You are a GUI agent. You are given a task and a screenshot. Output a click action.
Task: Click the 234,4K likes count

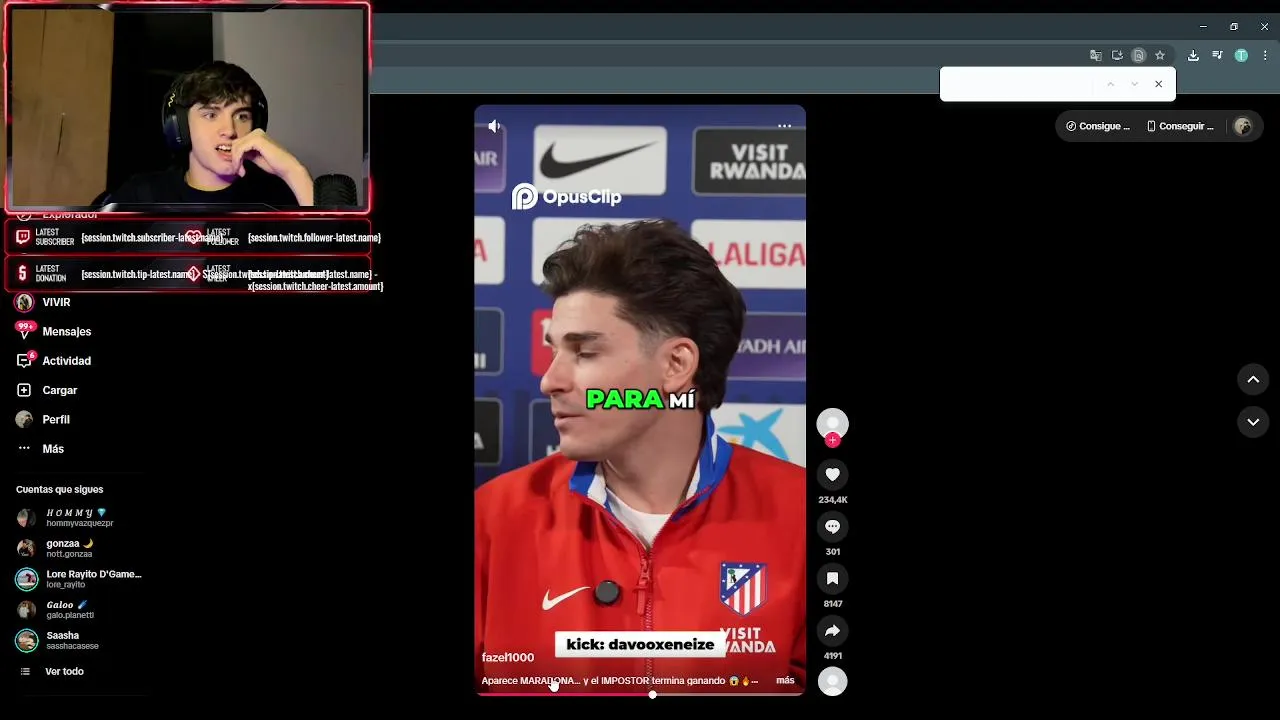tap(832, 499)
